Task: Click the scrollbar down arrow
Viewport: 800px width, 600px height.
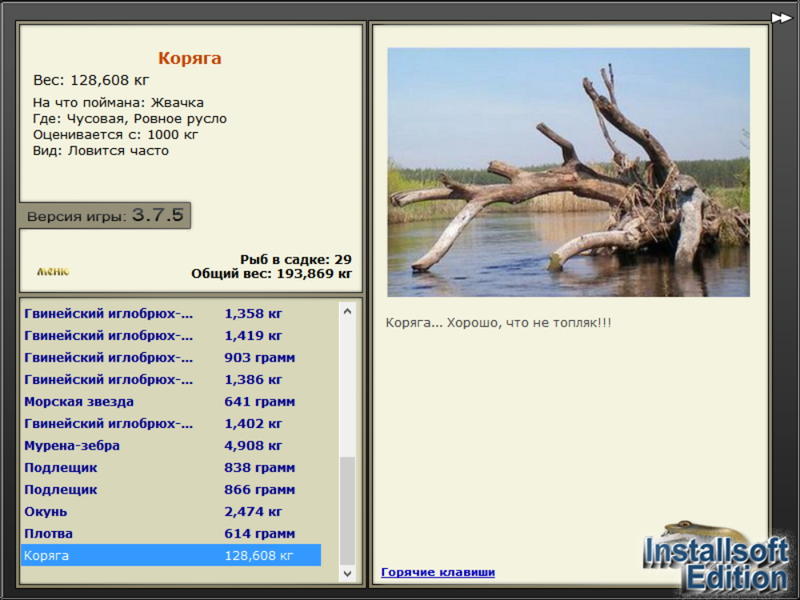Action: coord(347,573)
